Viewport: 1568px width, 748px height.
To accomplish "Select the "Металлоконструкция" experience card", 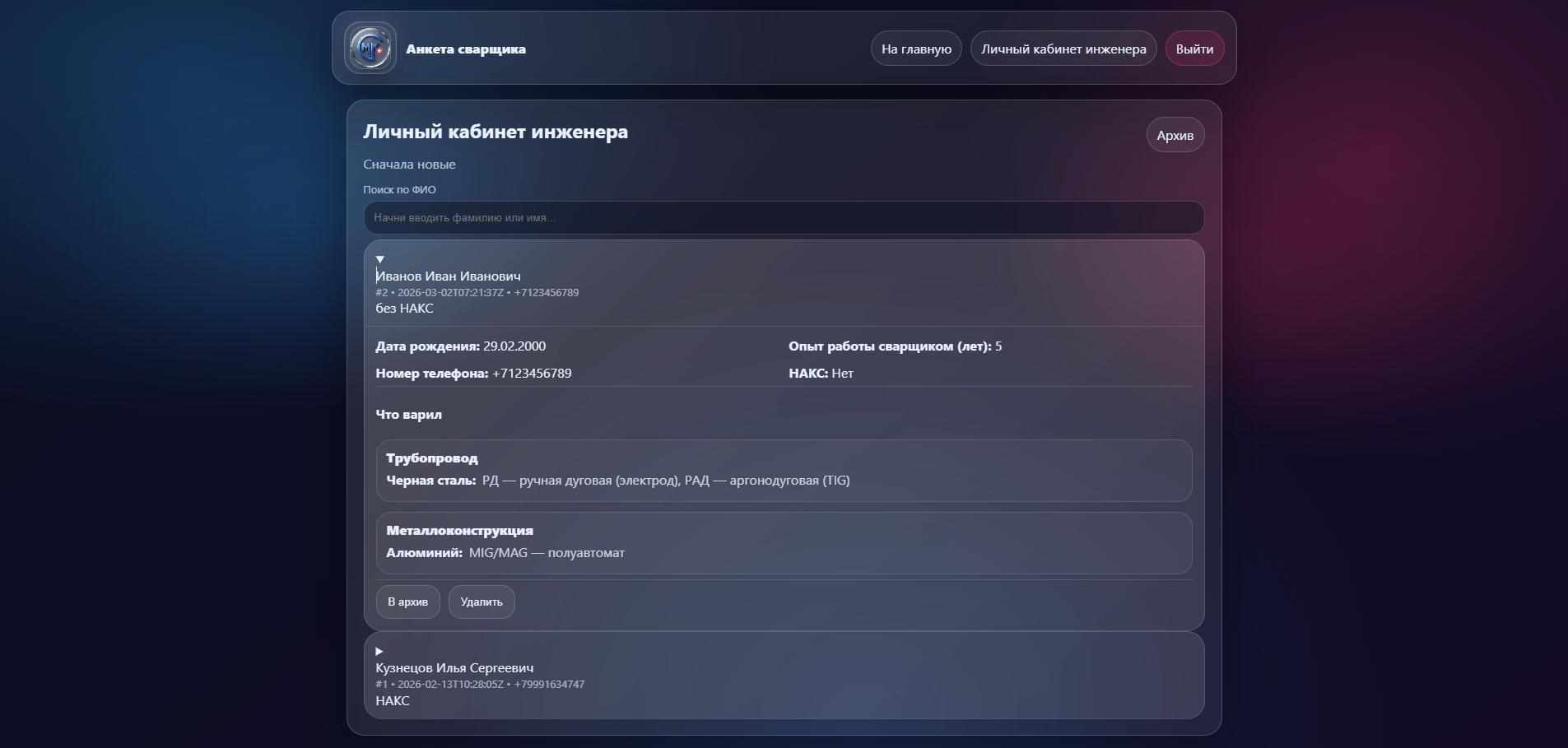I will coord(783,542).
